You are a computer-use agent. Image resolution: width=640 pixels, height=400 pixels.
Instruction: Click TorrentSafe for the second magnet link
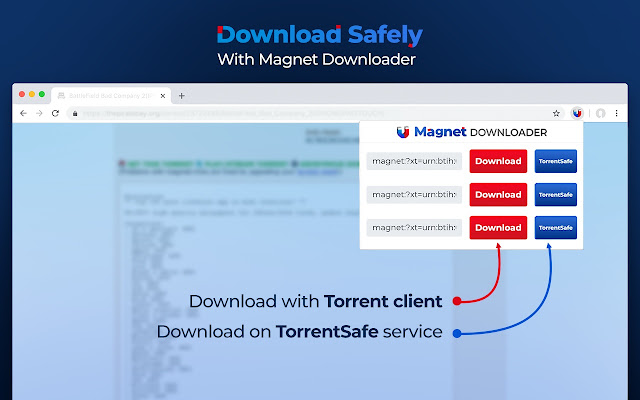(x=556, y=195)
